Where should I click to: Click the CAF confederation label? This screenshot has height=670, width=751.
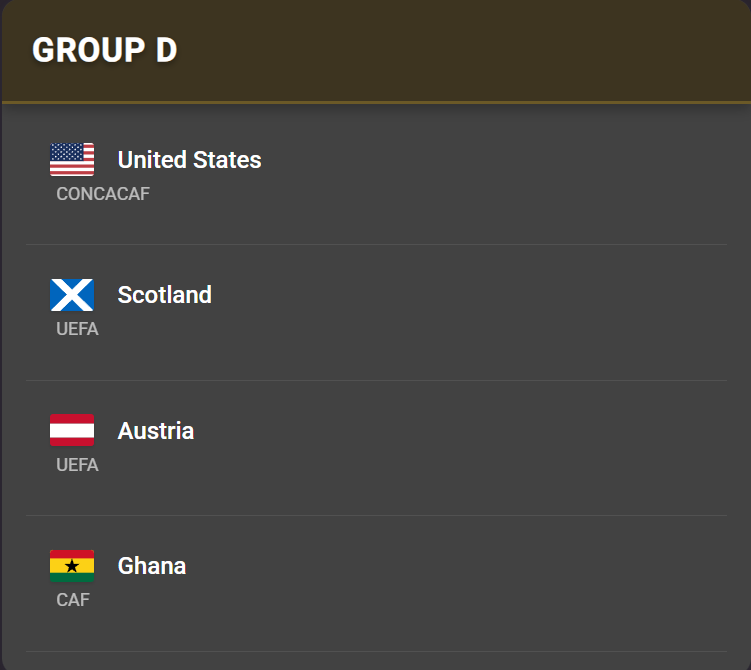tap(72, 600)
